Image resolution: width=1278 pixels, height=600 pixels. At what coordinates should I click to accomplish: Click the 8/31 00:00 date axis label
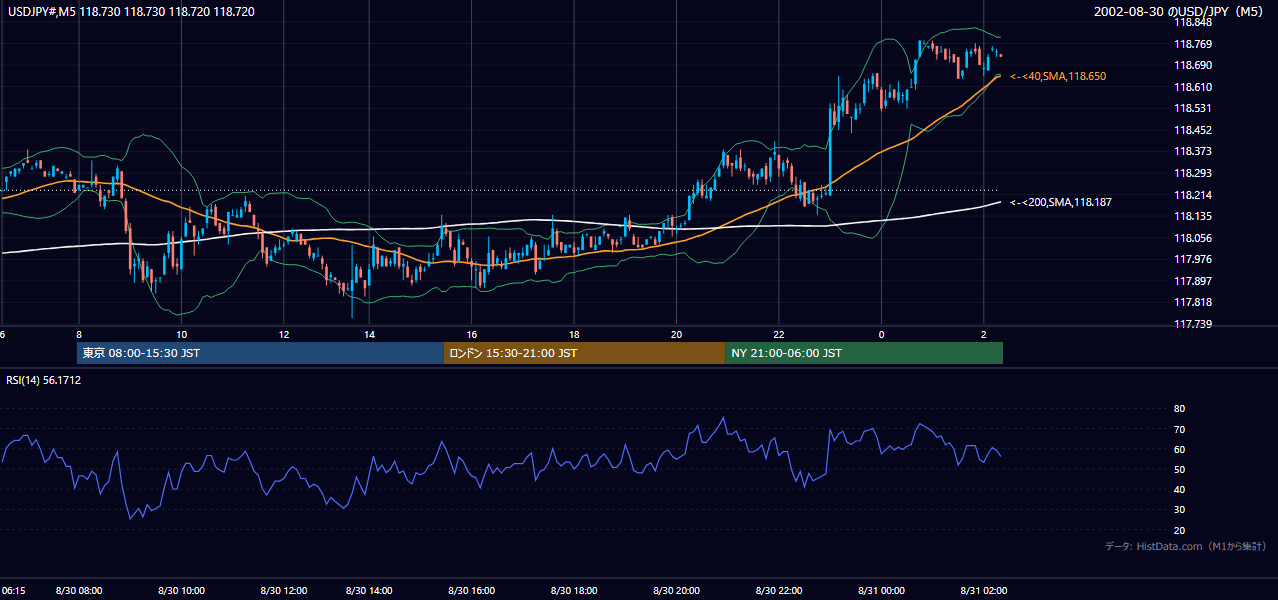coord(881,591)
